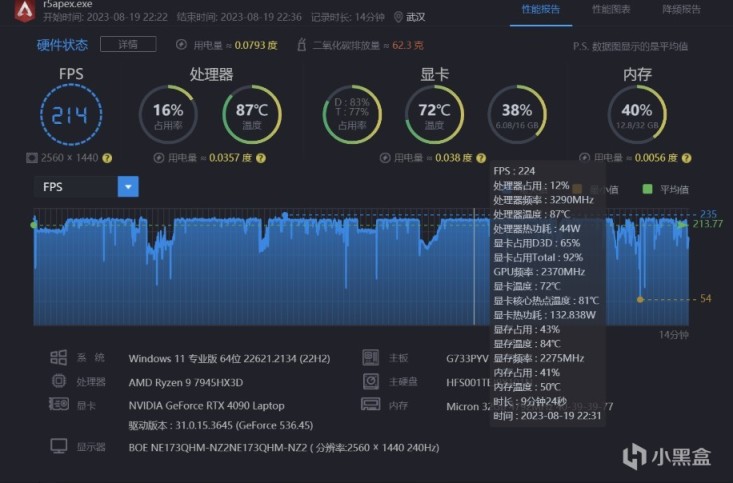Click the resolution icon beside 2560 × 1440
The height and width of the screenshot is (483, 733).
pyautogui.click(x=32, y=158)
